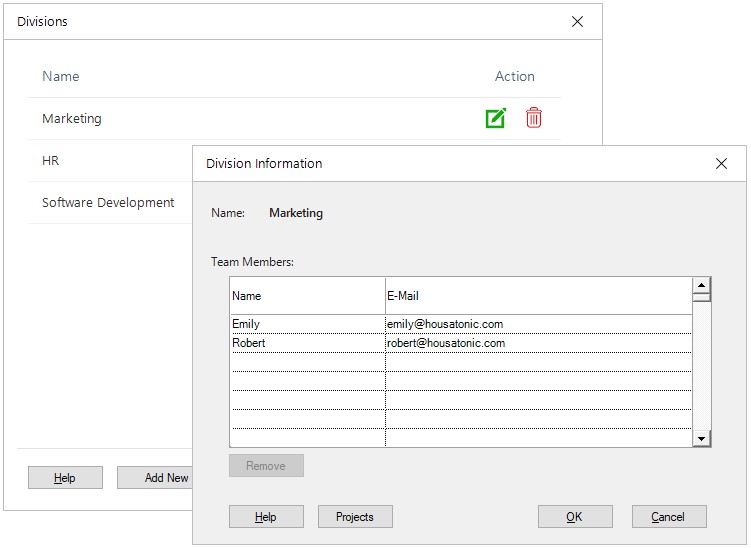Click Add New button in Divisions window

tap(155, 478)
